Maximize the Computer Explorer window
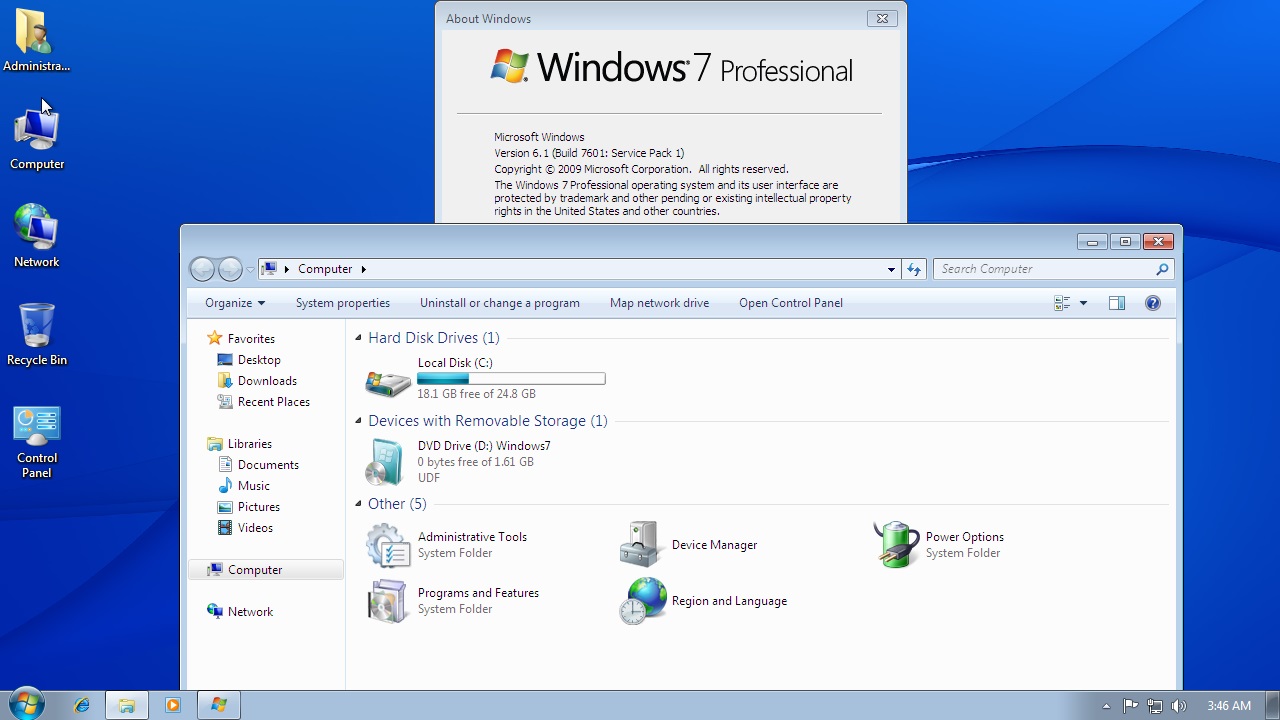 pyautogui.click(x=1125, y=241)
